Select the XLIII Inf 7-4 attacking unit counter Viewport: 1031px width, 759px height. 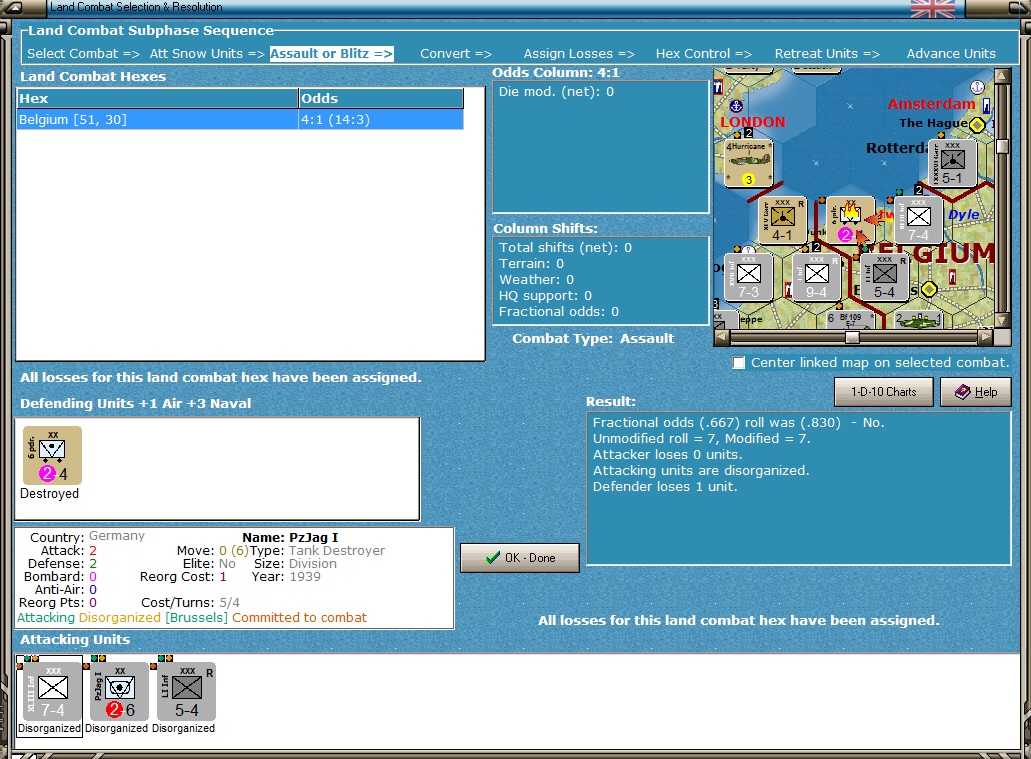click(53, 691)
